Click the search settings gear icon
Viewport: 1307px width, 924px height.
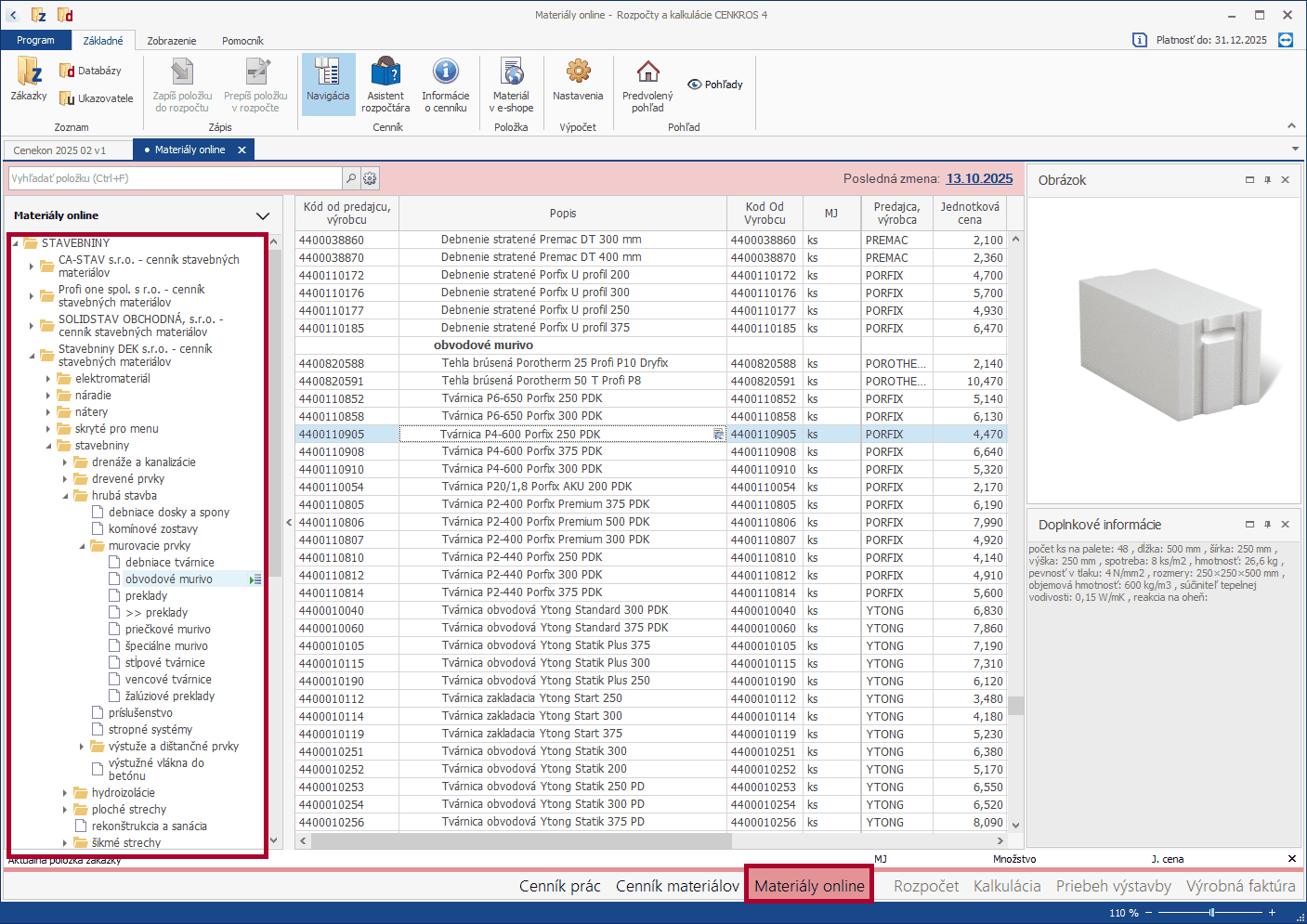pyautogui.click(x=370, y=178)
